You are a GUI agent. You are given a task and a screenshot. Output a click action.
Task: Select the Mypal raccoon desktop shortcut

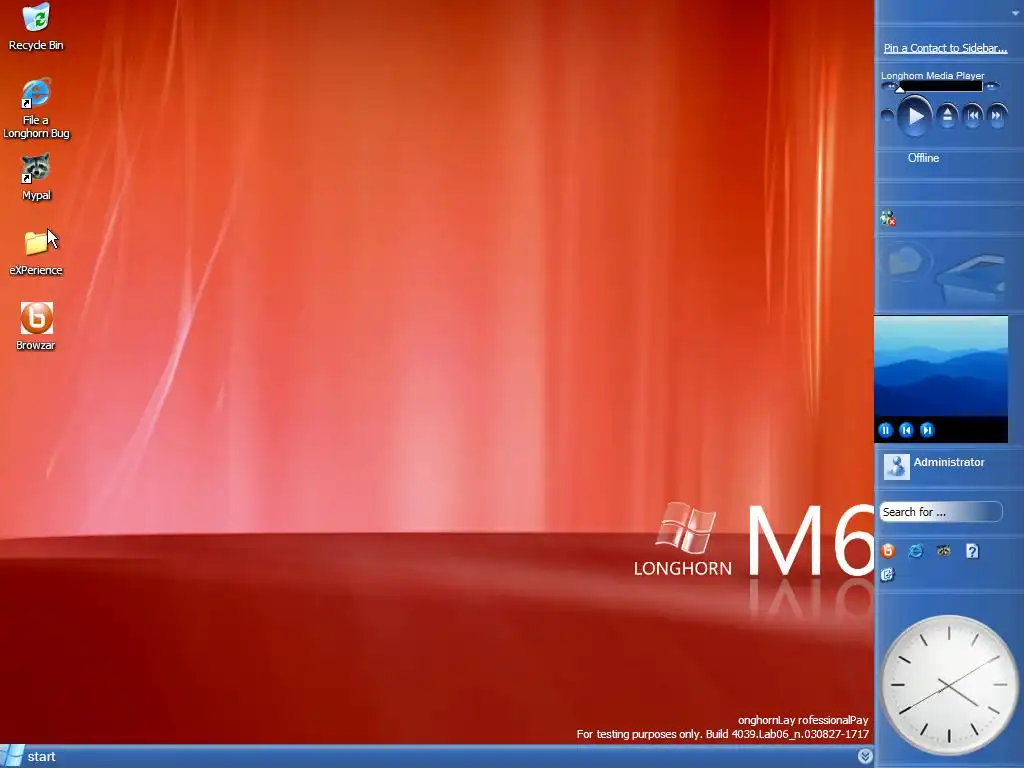[36, 177]
